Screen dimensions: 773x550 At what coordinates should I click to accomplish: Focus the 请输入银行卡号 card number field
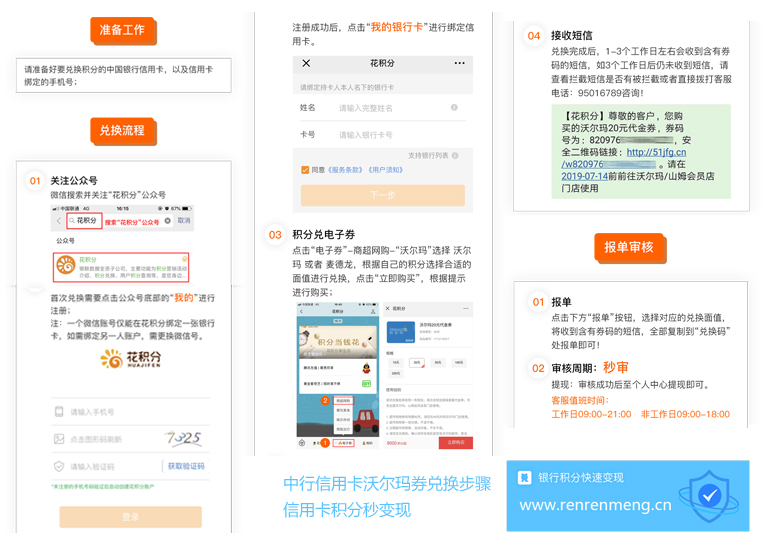[366, 135]
